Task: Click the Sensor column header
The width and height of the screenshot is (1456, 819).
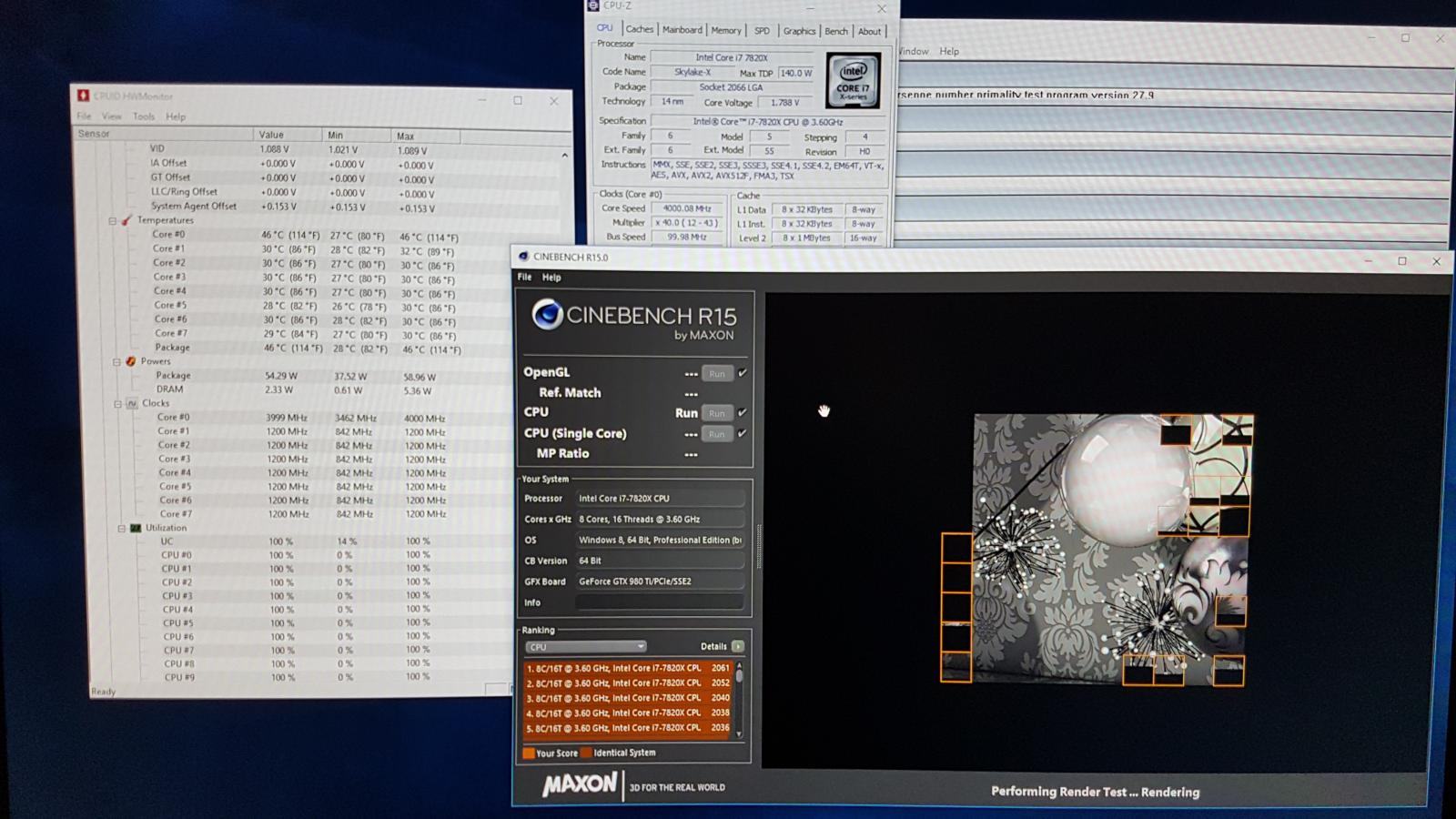Action: (164, 134)
